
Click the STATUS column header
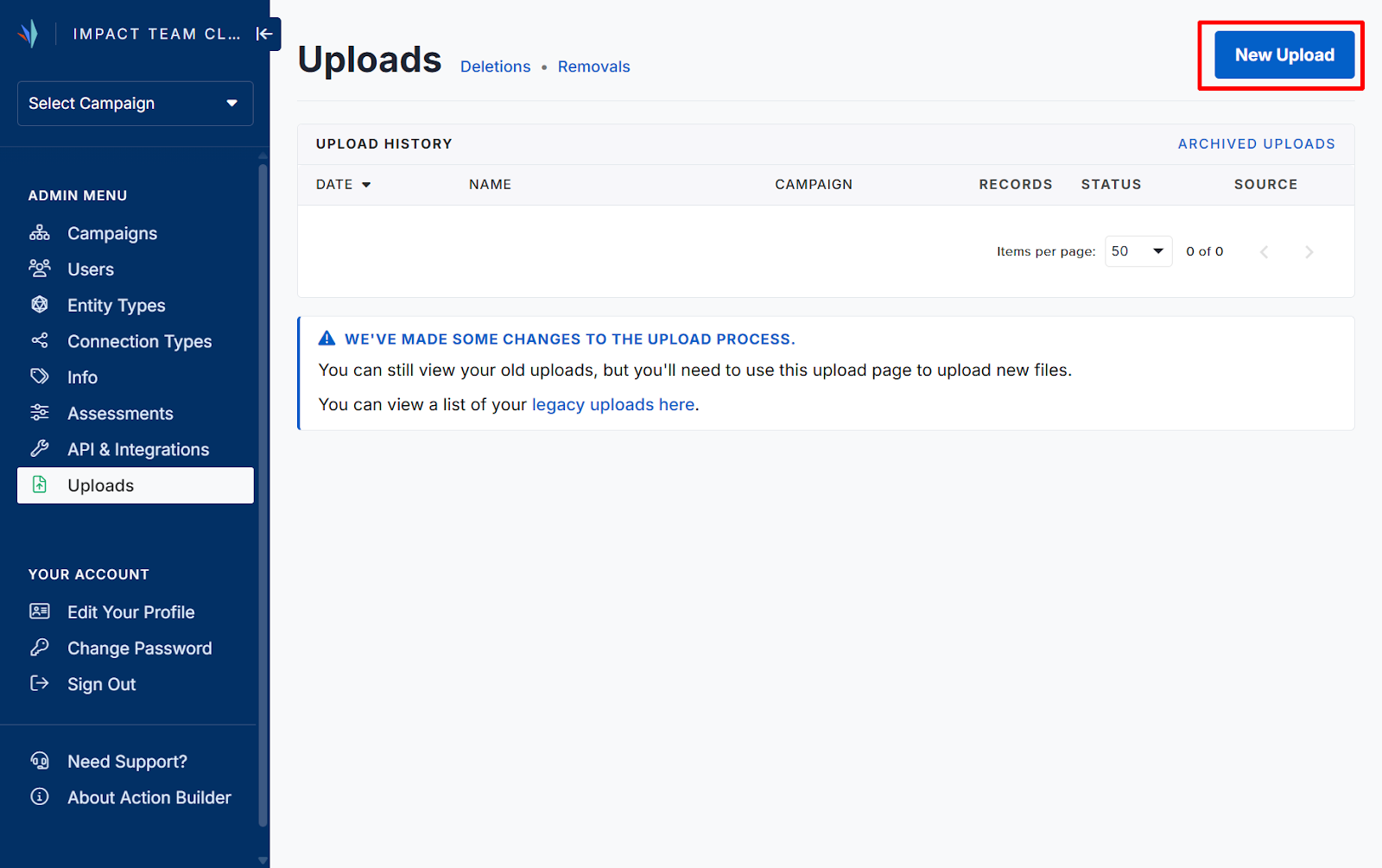click(x=1112, y=185)
